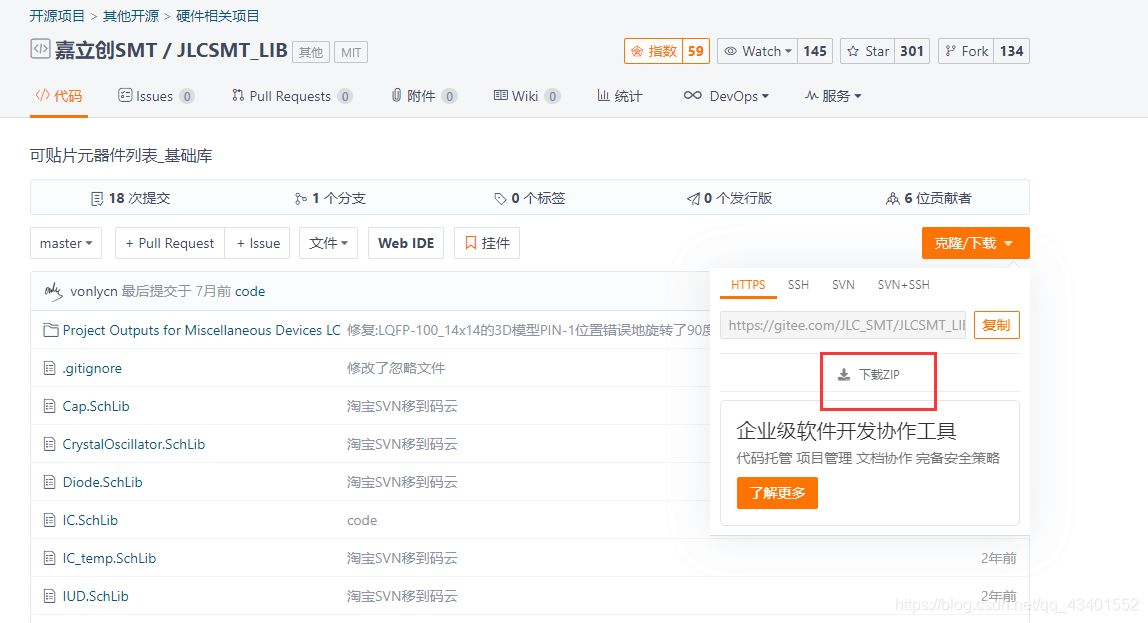This screenshot has width=1148, height=623.
Task: Expand the 文件 dropdown menu
Action: [x=328, y=243]
